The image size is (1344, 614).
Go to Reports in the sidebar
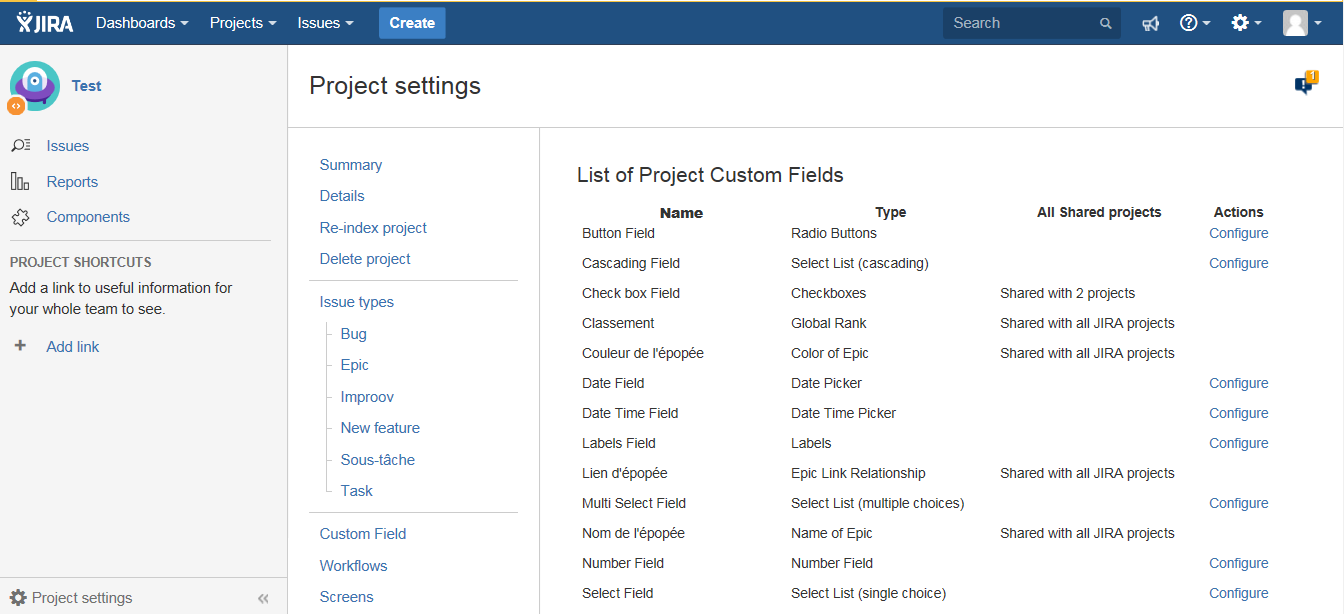[x=72, y=182]
